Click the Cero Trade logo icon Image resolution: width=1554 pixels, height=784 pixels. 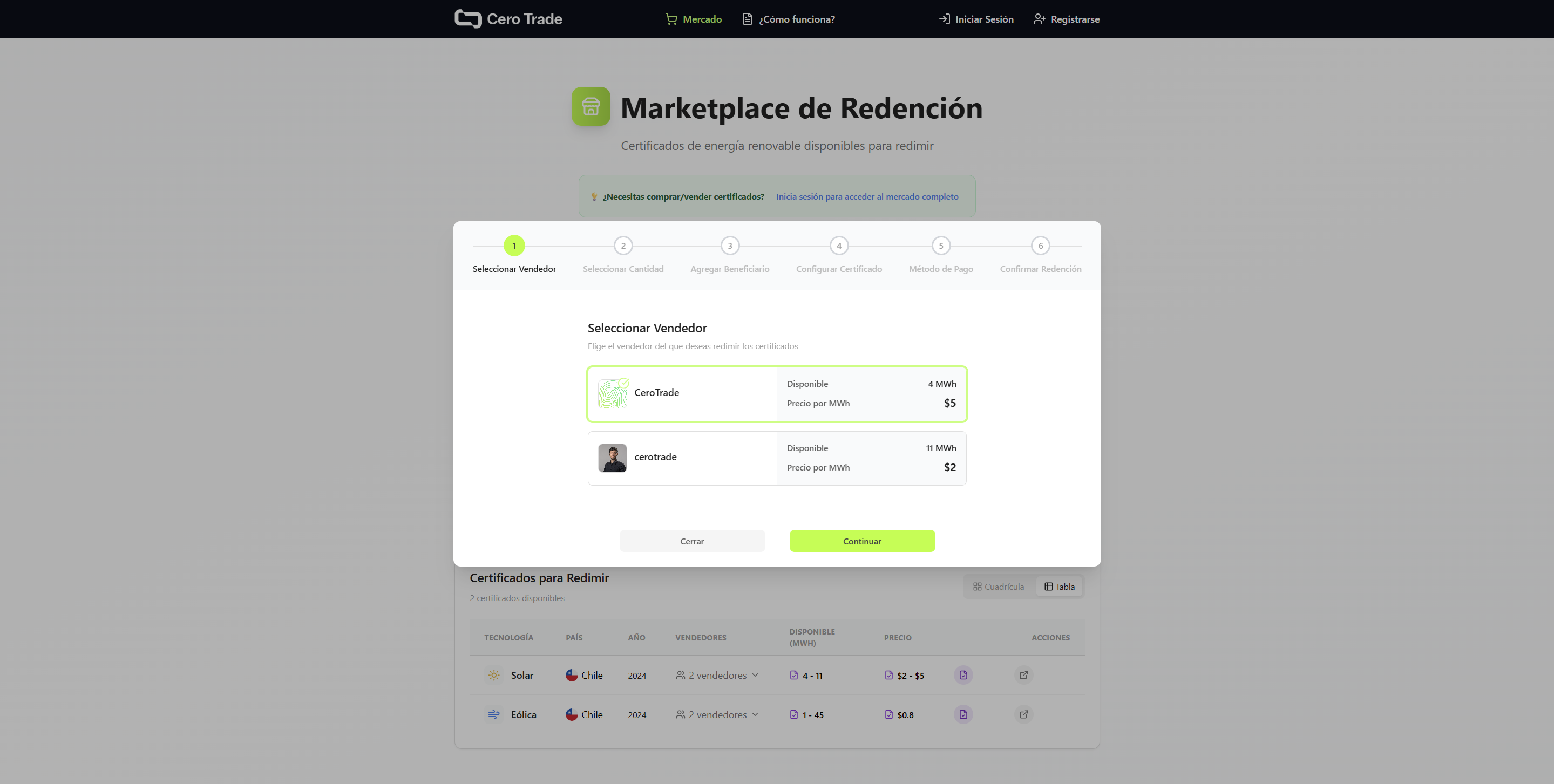click(x=467, y=19)
